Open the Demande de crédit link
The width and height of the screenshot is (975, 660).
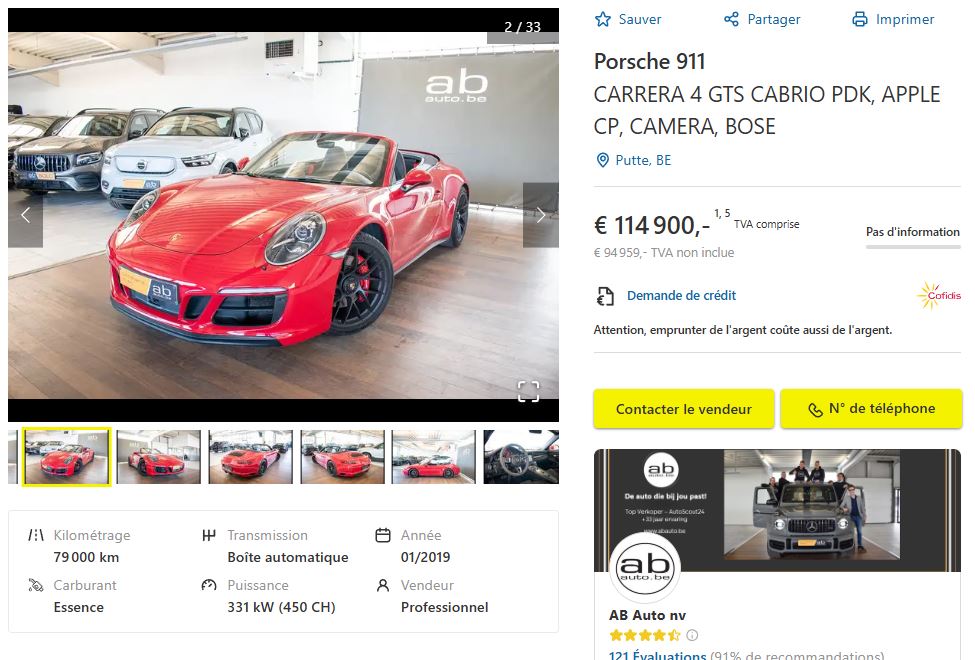681,295
